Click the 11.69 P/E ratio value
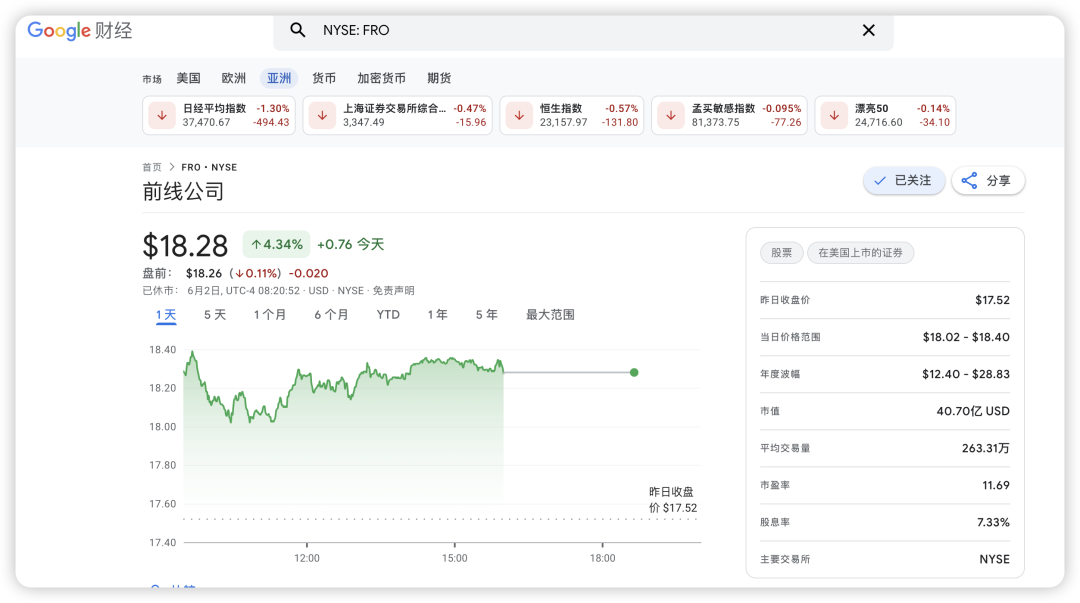This screenshot has width=1080, height=603. point(996,486)
